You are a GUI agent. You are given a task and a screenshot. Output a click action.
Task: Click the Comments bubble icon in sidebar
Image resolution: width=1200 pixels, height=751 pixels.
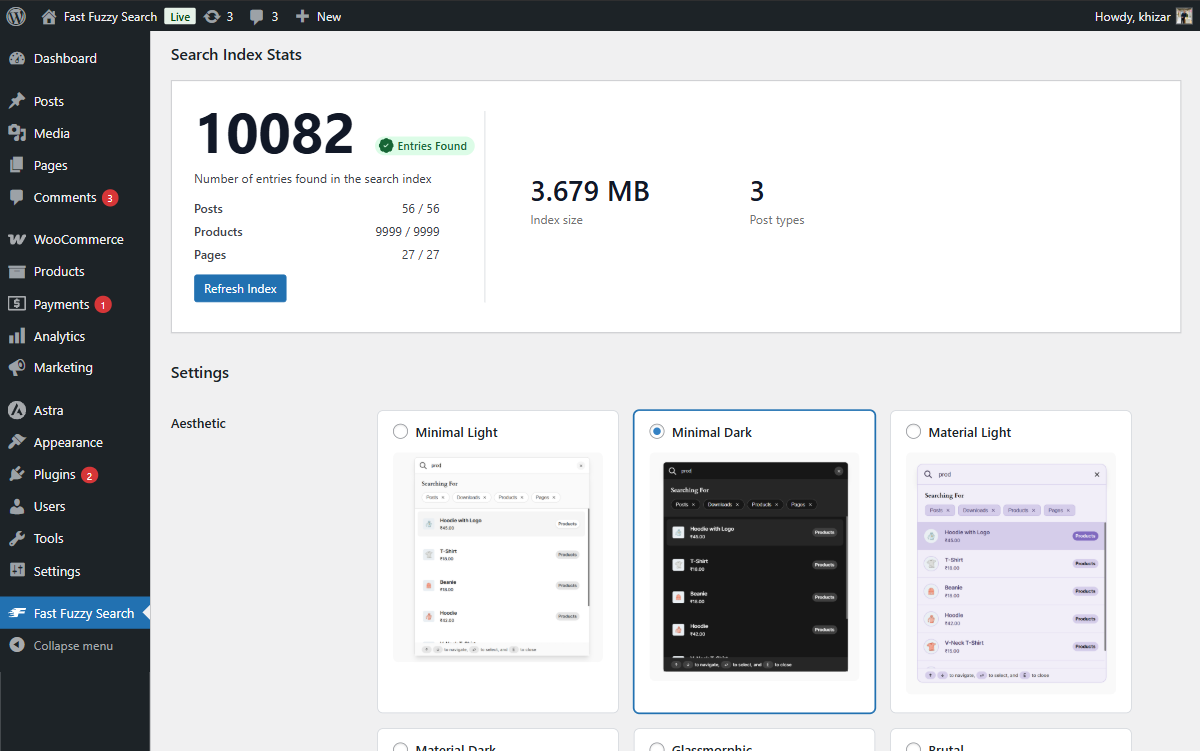coord(17,197)
